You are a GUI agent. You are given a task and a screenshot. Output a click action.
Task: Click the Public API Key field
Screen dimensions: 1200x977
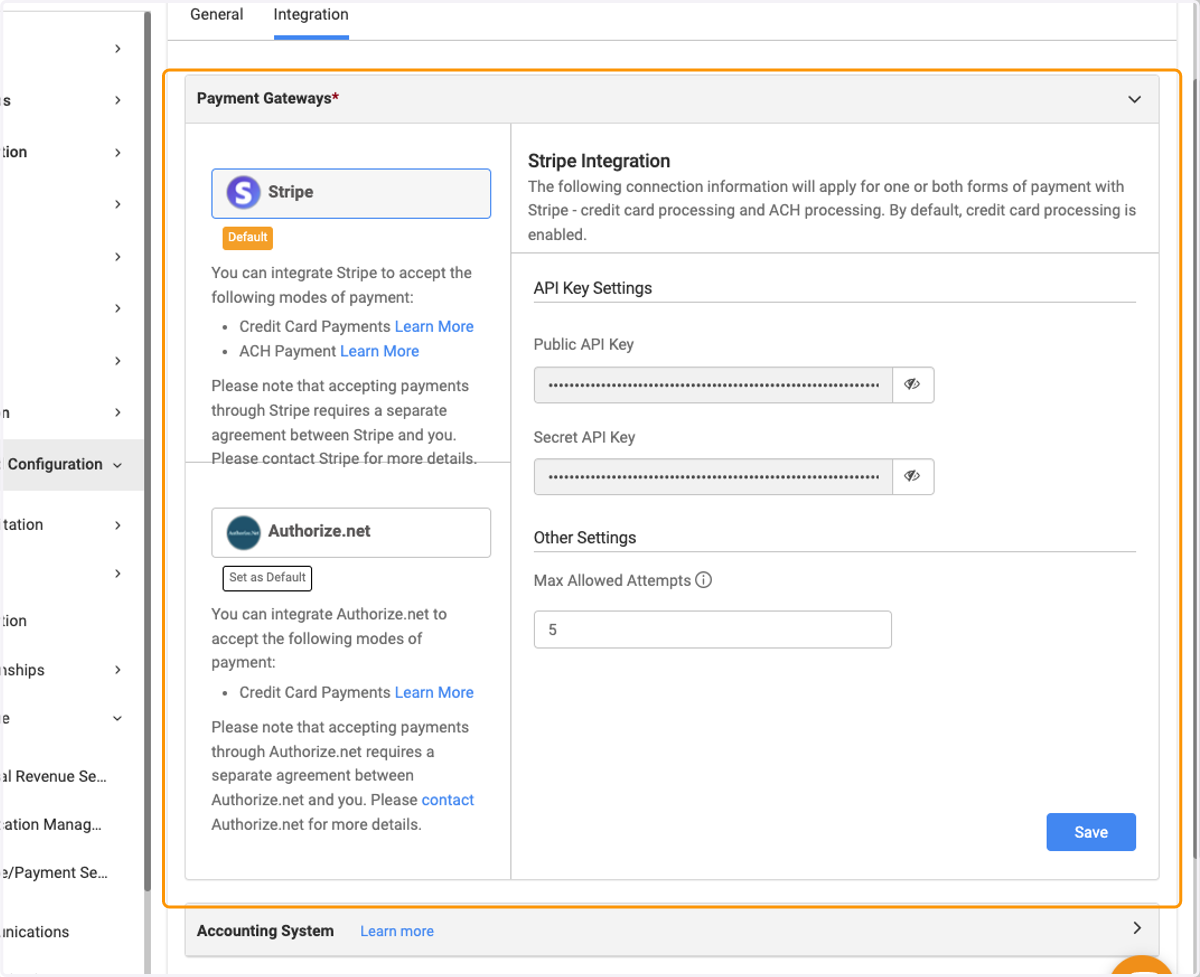pyautogui.click(x=713, y=384)
